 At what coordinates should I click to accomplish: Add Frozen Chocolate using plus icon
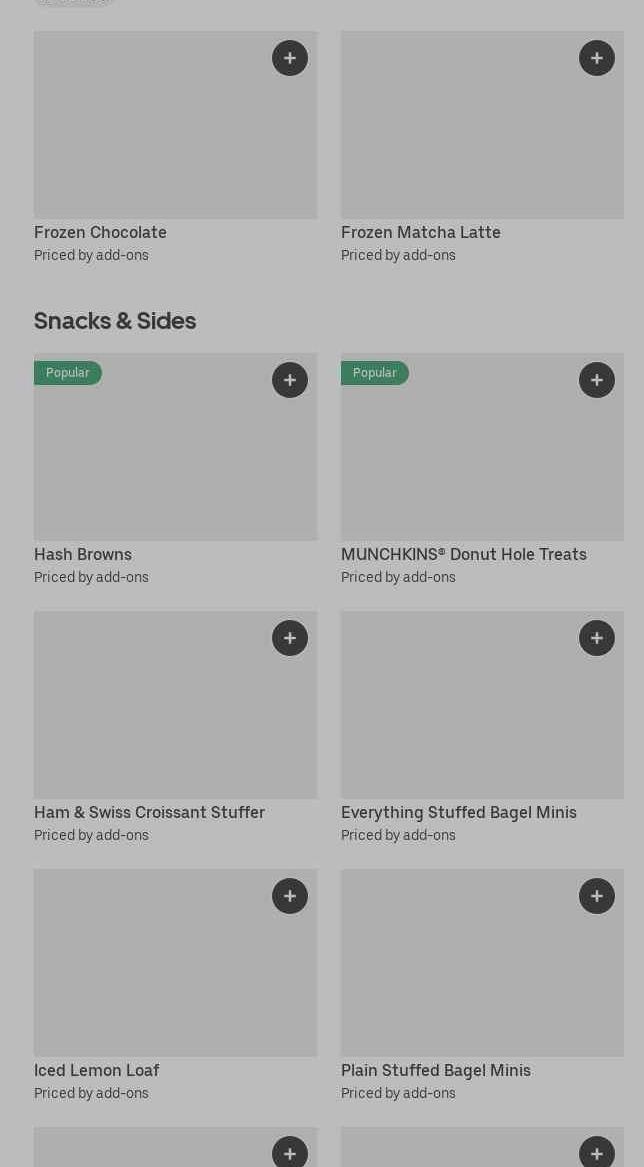pos(290,58)
